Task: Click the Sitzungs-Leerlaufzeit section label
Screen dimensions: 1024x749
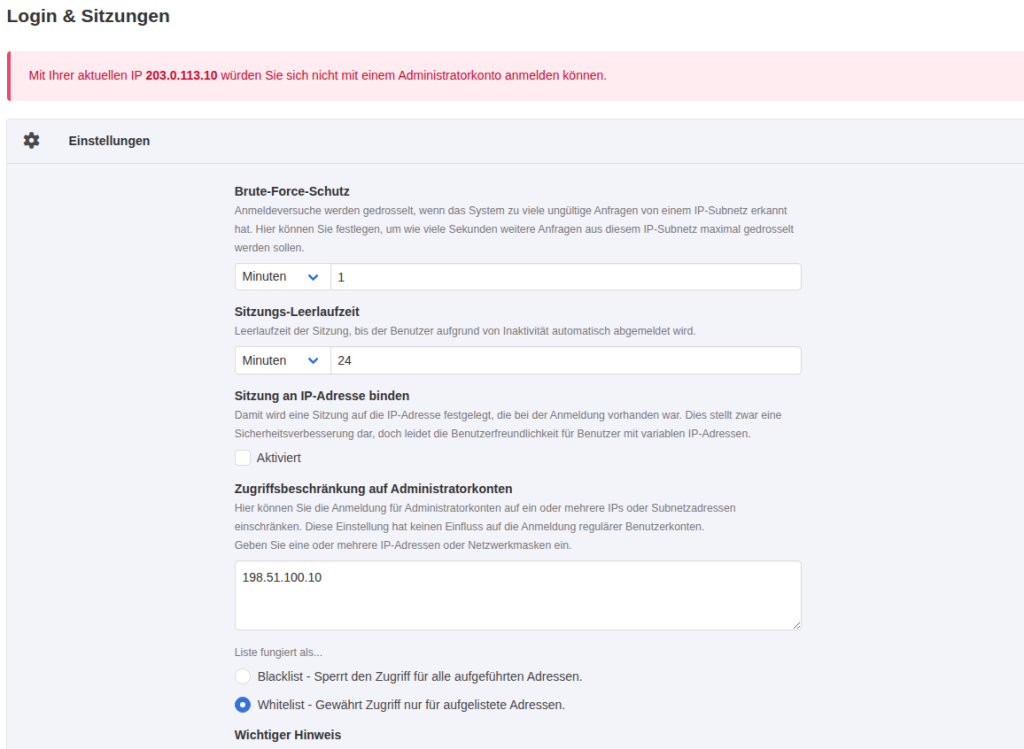Action: [296, 311]
